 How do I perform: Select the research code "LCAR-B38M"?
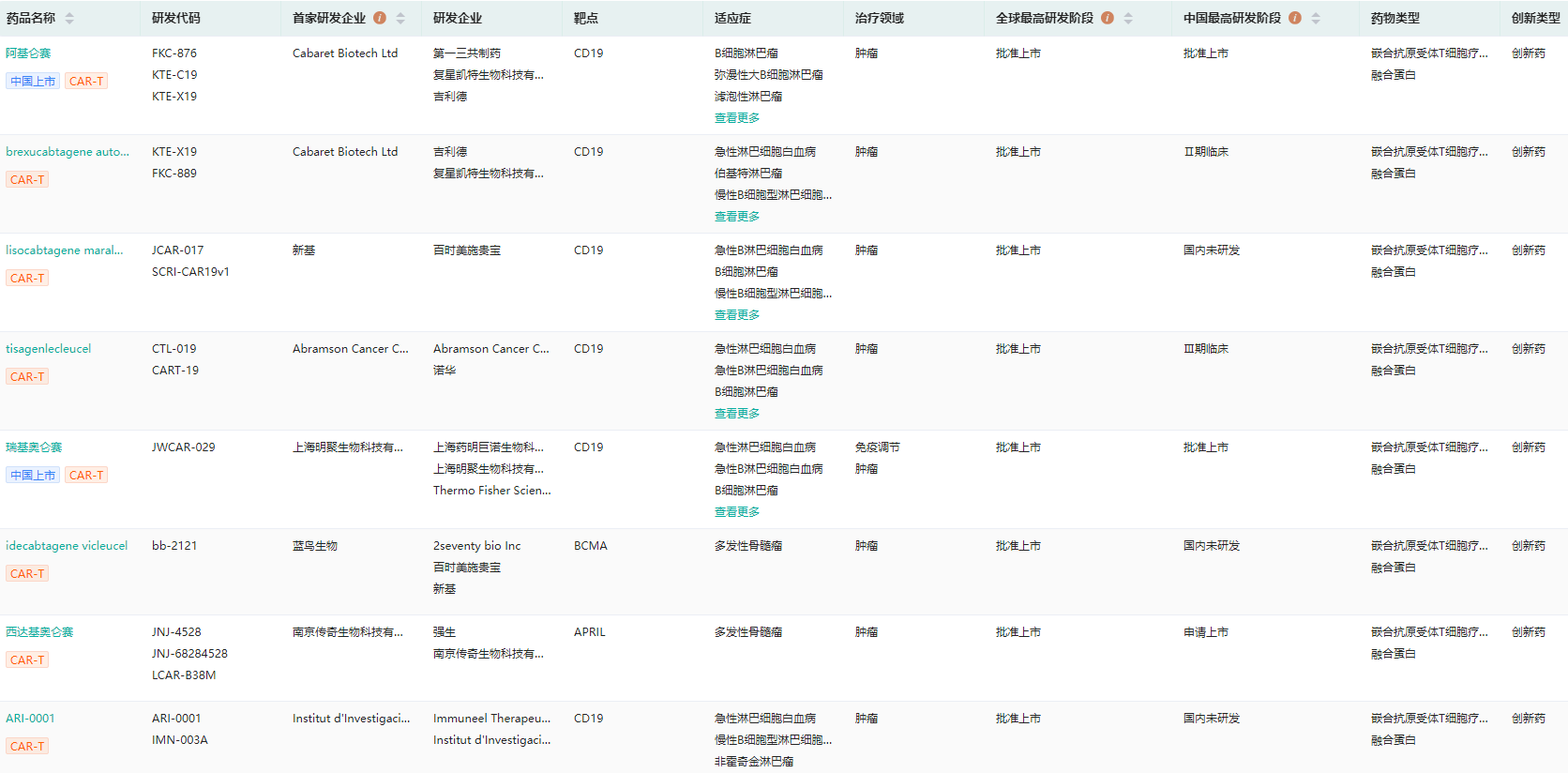[184, 675]
